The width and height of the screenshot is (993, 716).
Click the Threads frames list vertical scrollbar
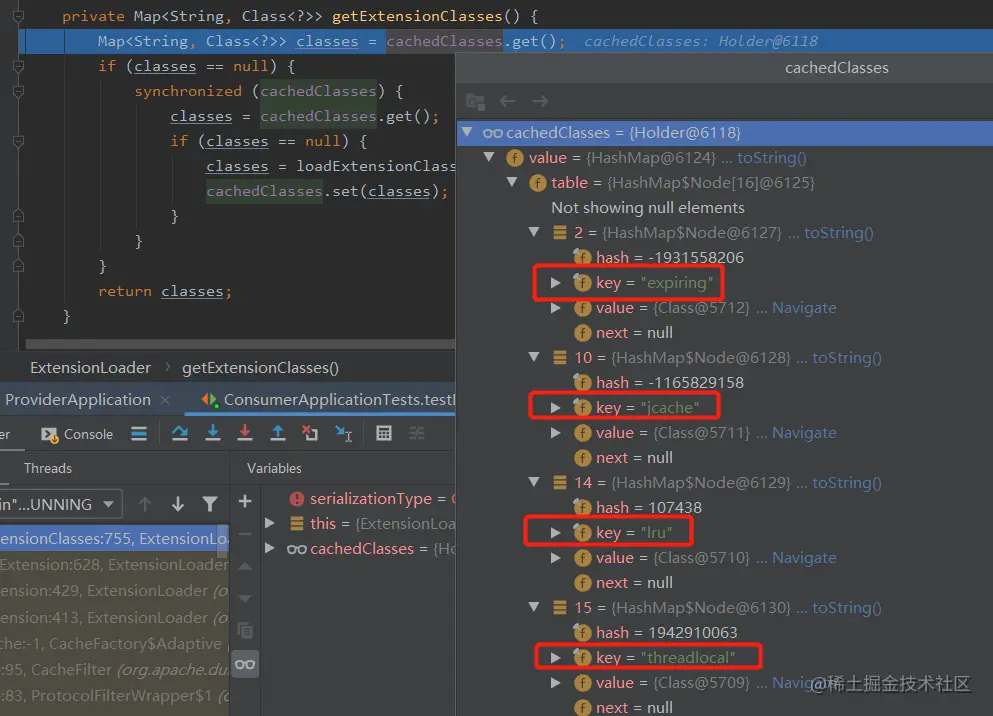223,542
